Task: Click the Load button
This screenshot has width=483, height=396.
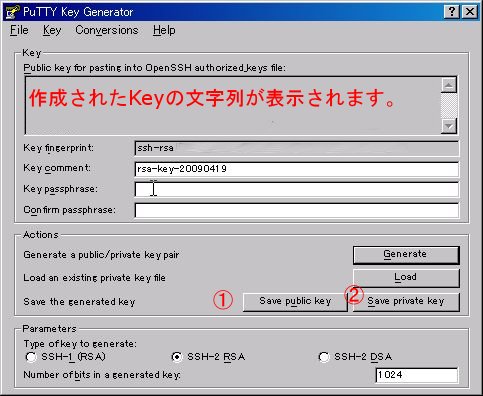Action: click(x=406, y=278)
